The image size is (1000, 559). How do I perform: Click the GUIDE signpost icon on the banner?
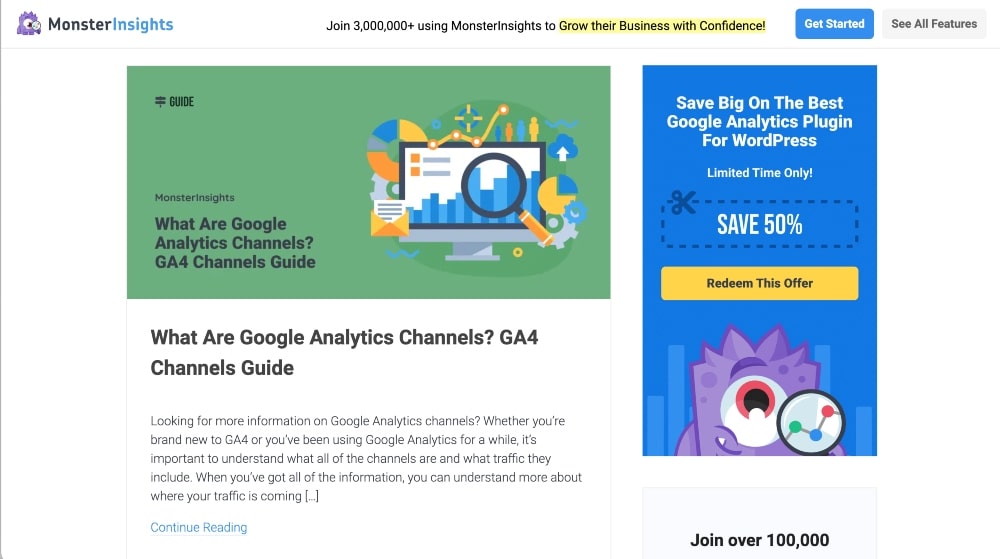point(160,102)
